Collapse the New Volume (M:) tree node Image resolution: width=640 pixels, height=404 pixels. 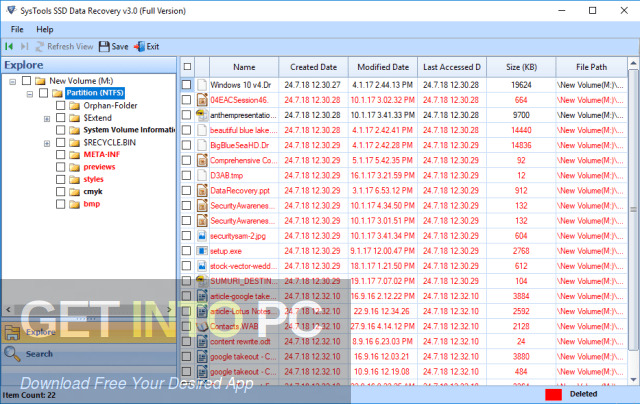tap(13, 82)
